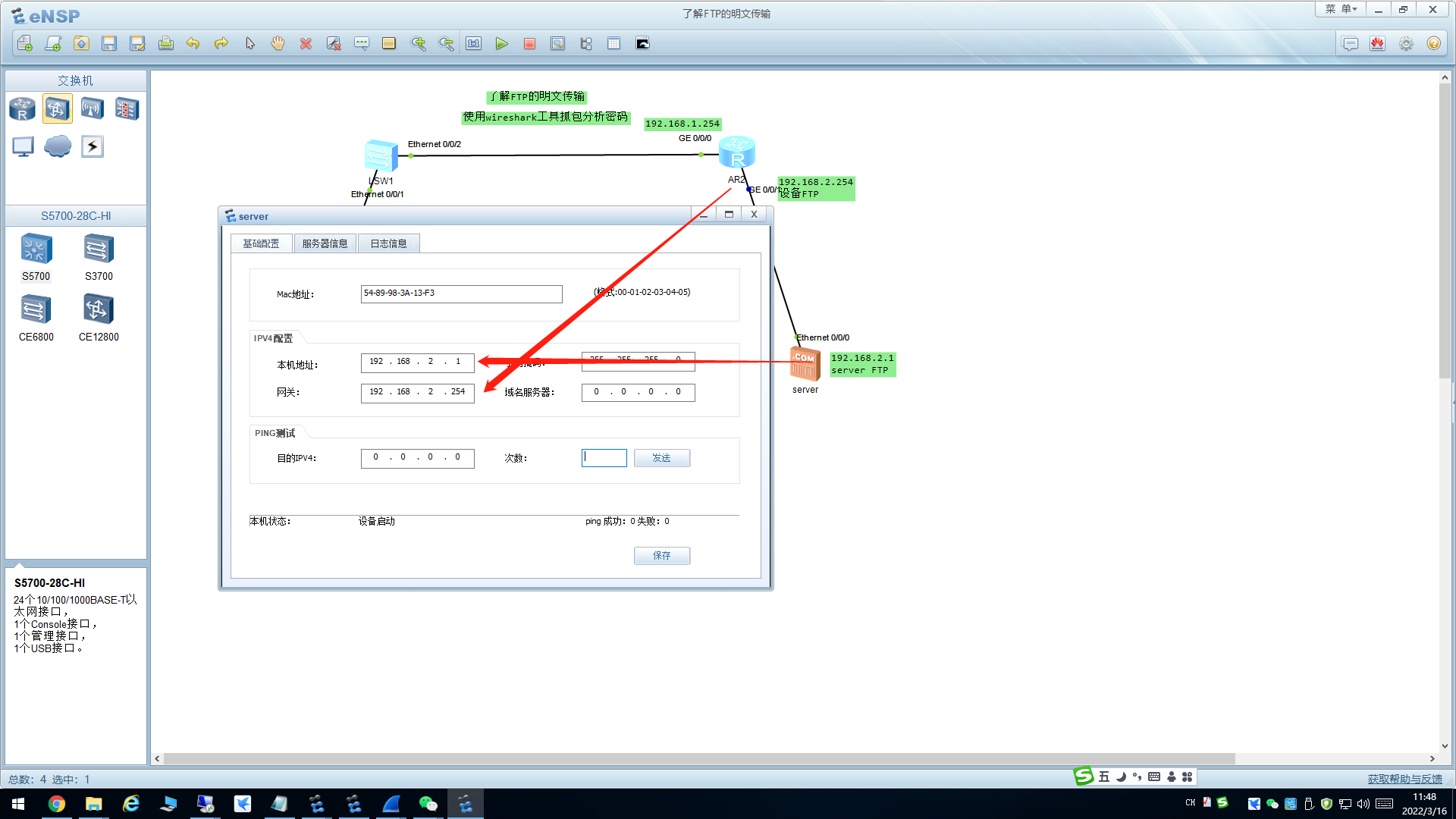Select the connection cable lightning icon
Viewport: 1456px width, 819px height.
click(93, 146)
